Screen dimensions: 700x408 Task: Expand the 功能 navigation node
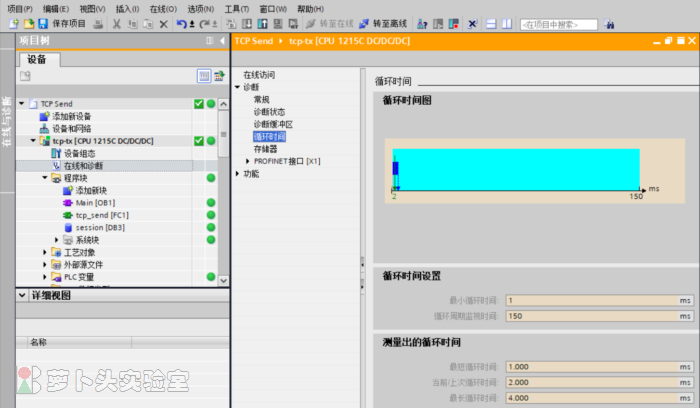click(238, 174)
